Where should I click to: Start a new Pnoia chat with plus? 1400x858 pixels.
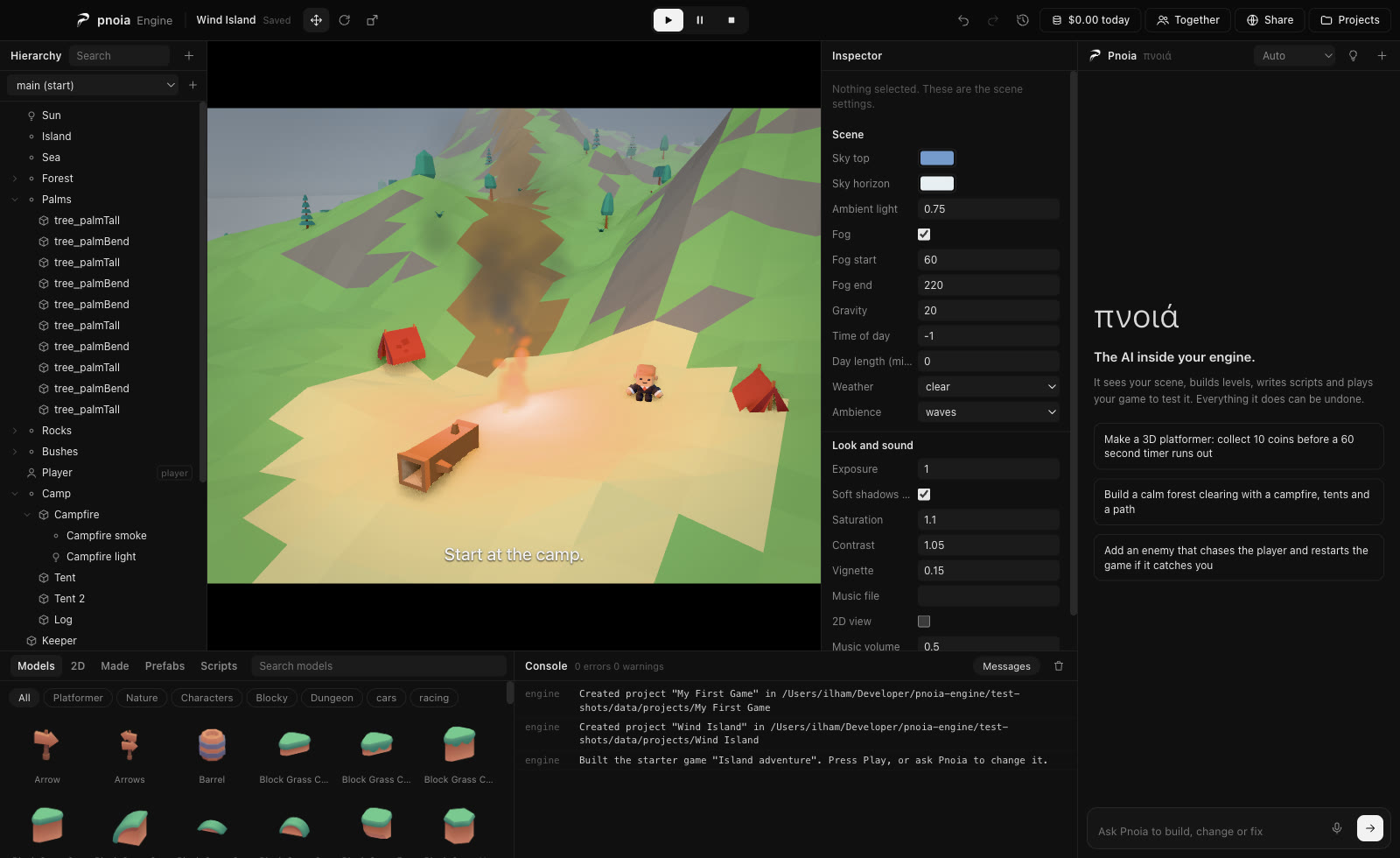[1382, 55]
